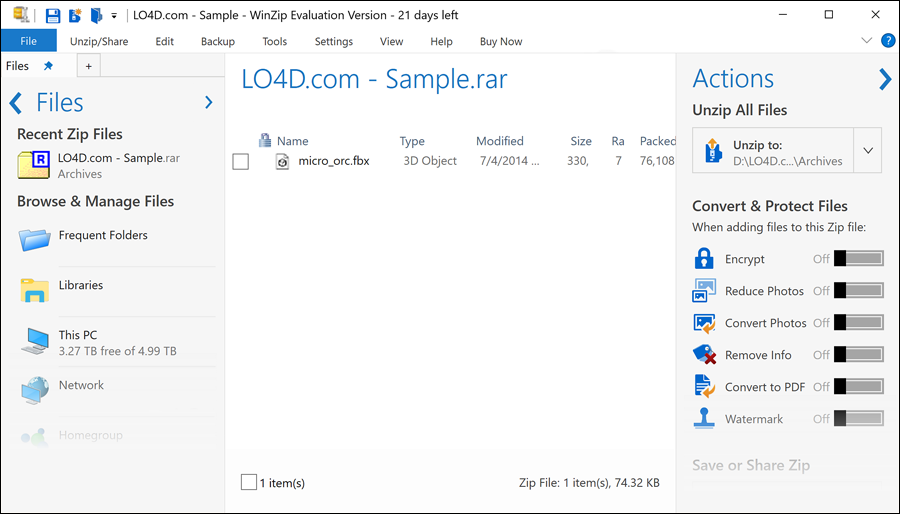Collapse the ribbon with the chevron
The image size is (900, 514).
[867, 41]
